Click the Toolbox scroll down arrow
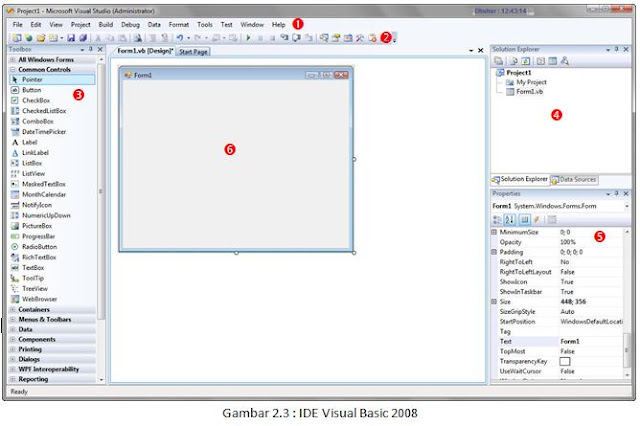 [101, 379]
